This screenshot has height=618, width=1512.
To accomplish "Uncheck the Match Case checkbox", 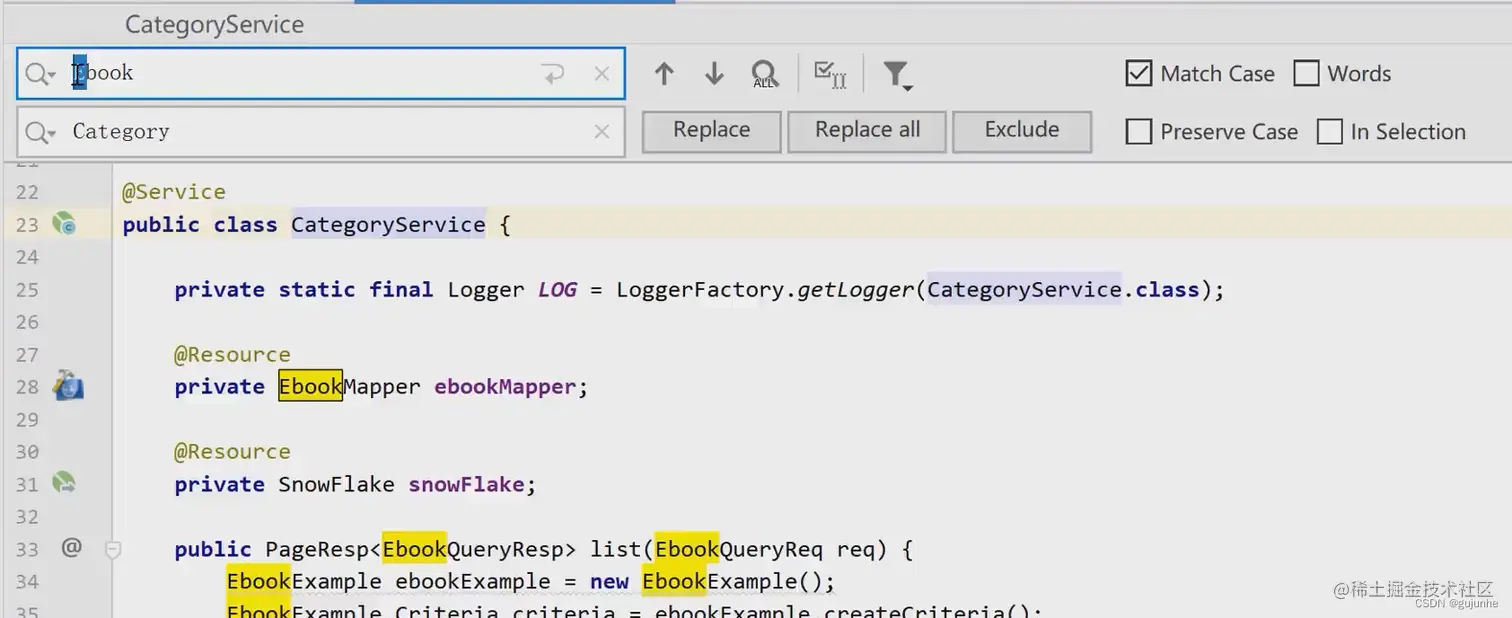I will [x=1138, y=73].
